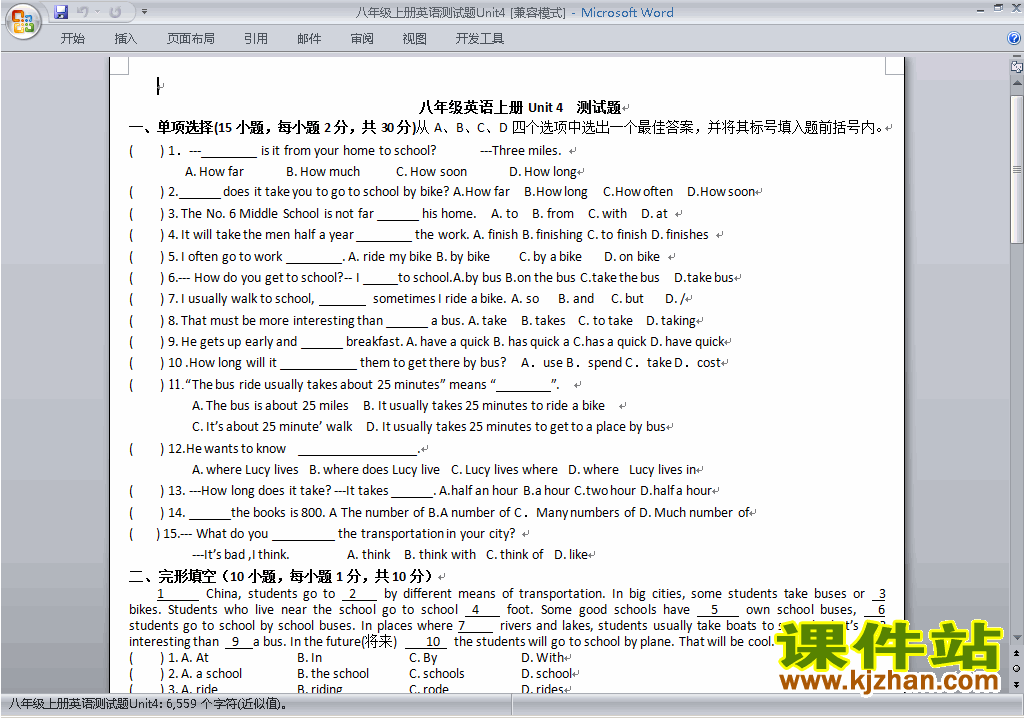Select the 视图 tab

[x=415, y=39]
